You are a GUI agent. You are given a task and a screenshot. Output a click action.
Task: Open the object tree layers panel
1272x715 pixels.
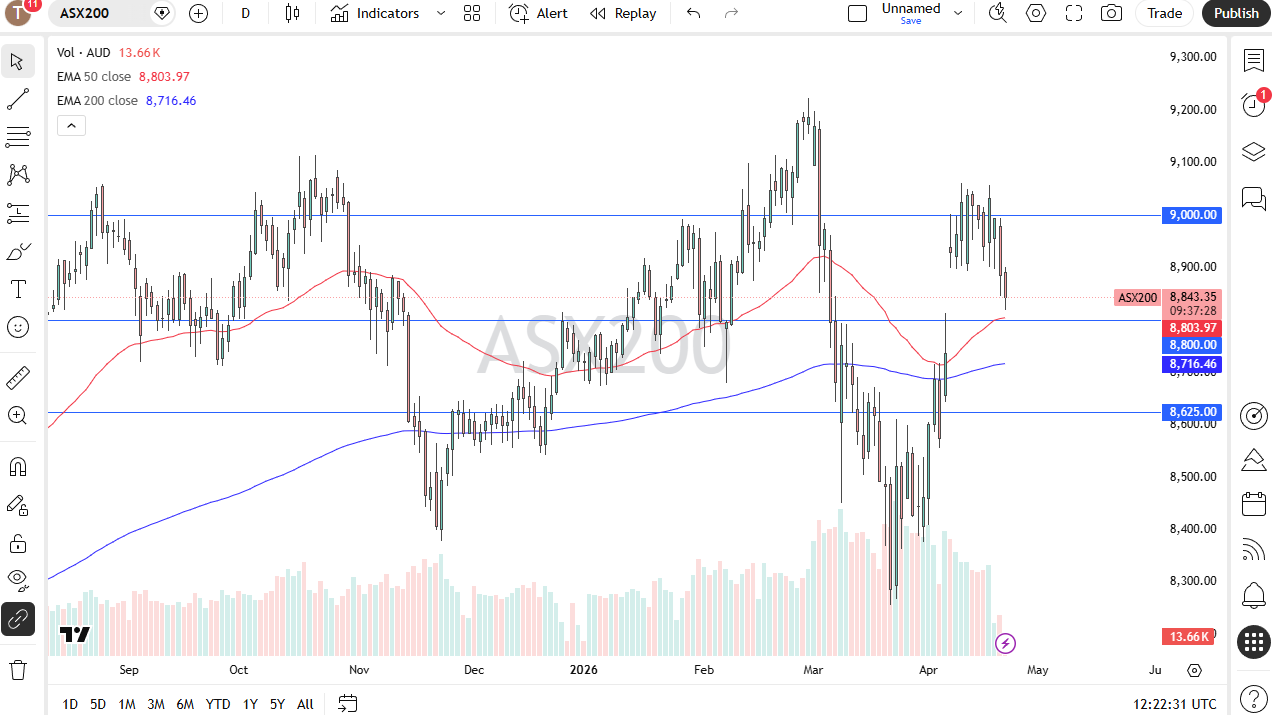(1254, 152)
